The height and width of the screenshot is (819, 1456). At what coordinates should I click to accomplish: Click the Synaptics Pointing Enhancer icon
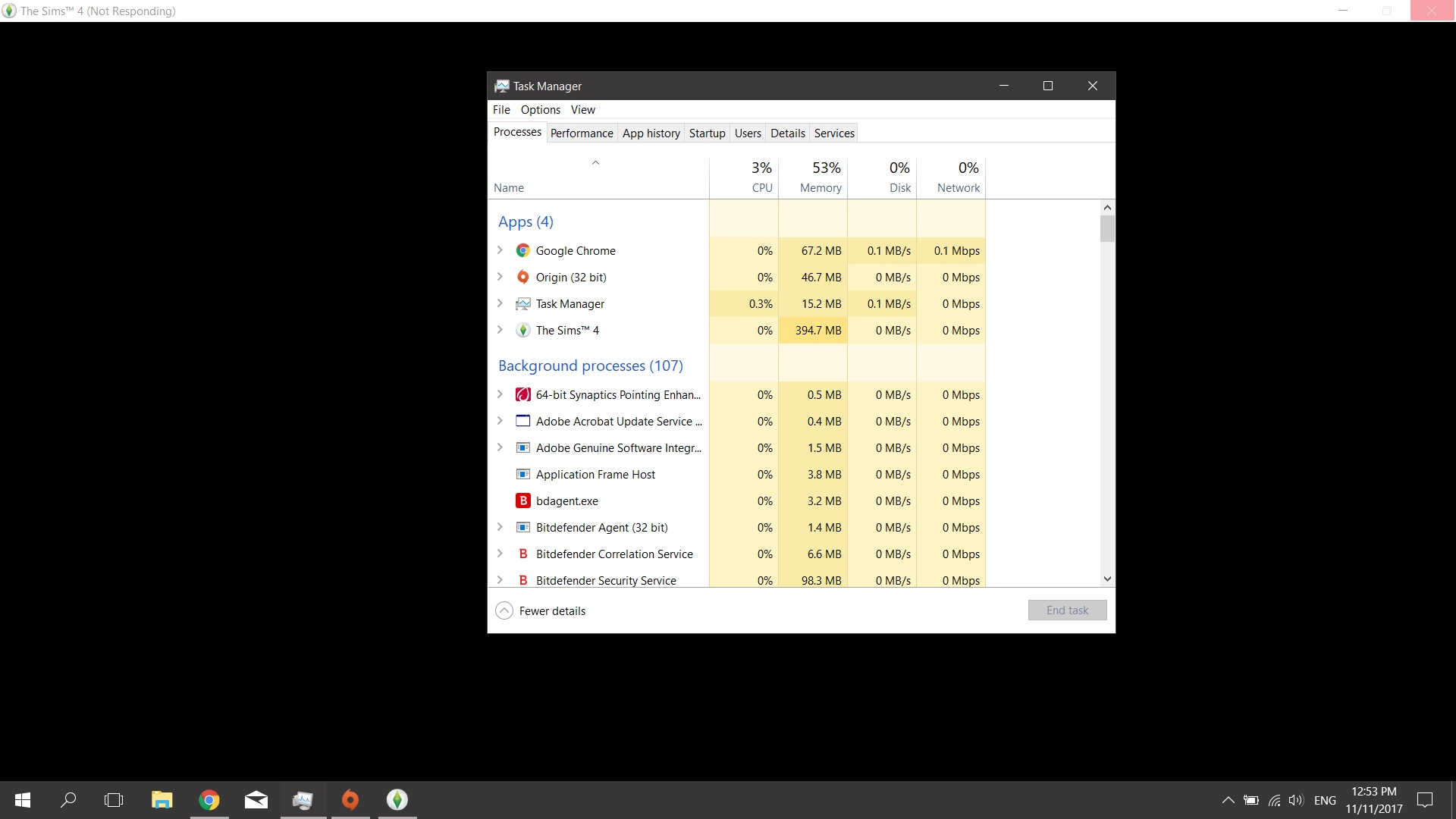[522, 394]
